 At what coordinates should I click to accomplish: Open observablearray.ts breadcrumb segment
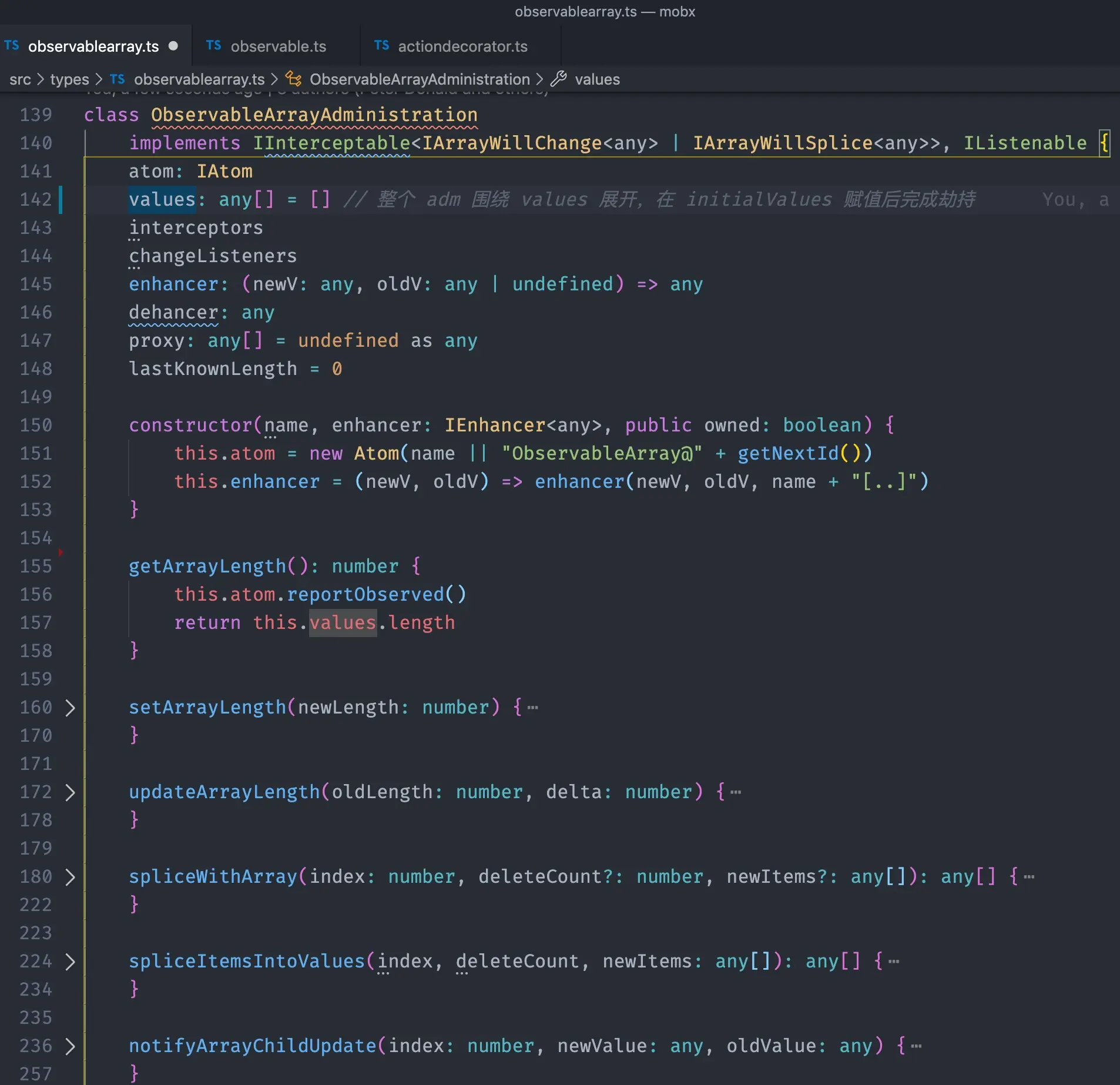pyautogui.click(x=199, y=79)
